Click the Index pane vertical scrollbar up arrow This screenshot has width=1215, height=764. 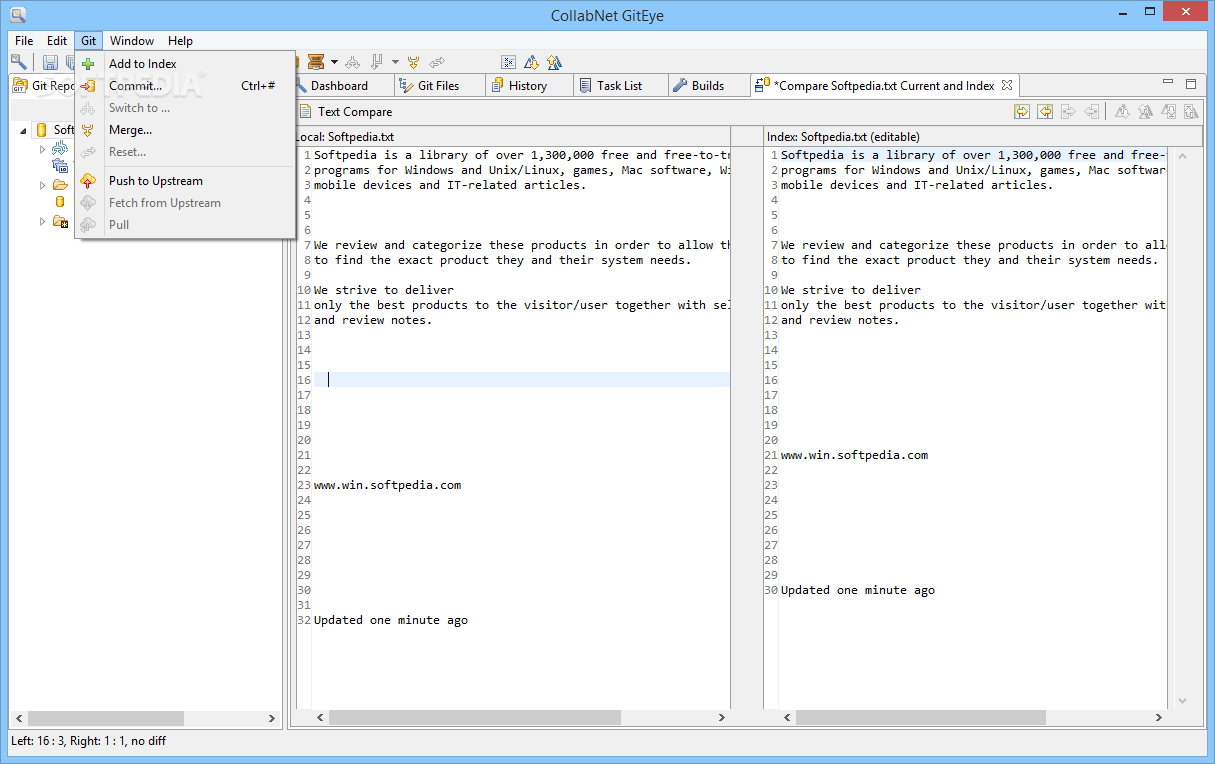1184,156
